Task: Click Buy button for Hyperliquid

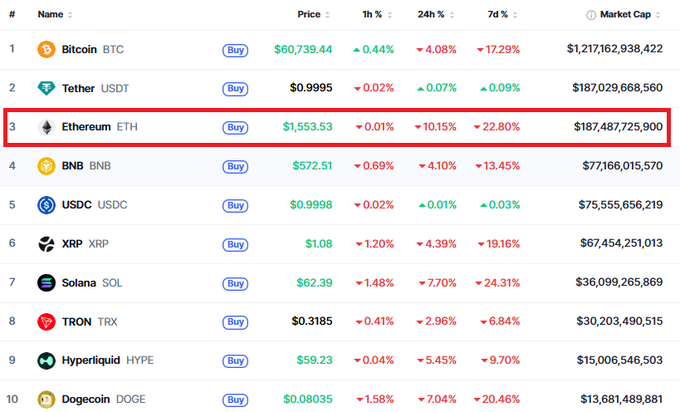Action: point(235,361)
